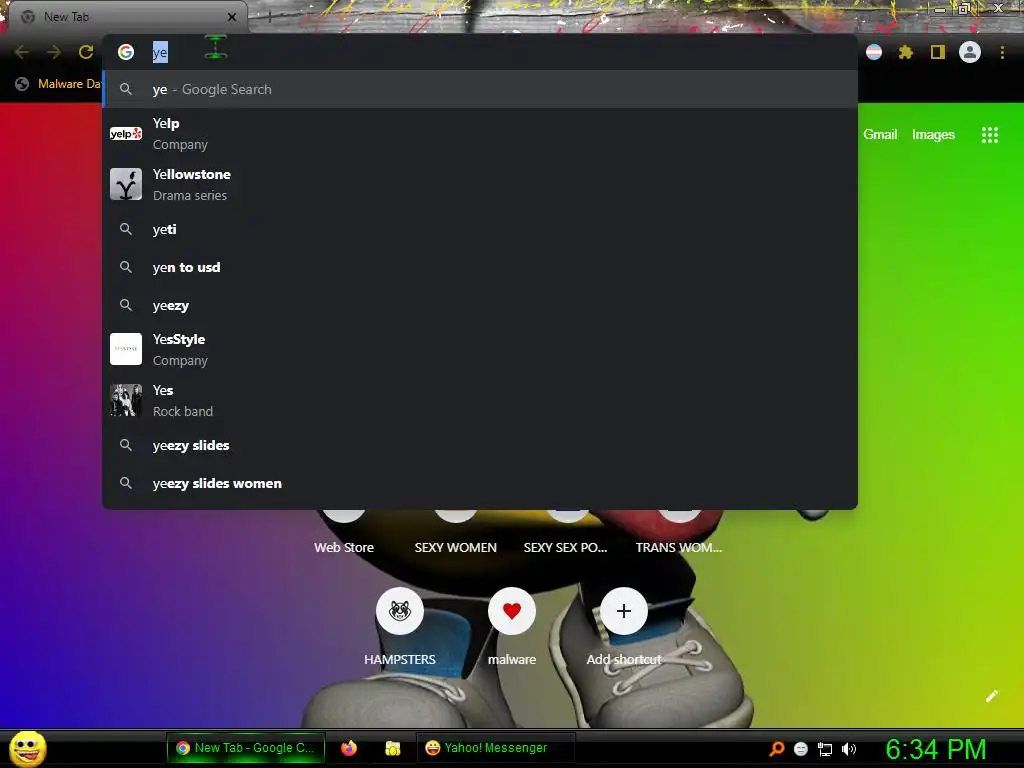Open the Images link

(x=933, y=135)
